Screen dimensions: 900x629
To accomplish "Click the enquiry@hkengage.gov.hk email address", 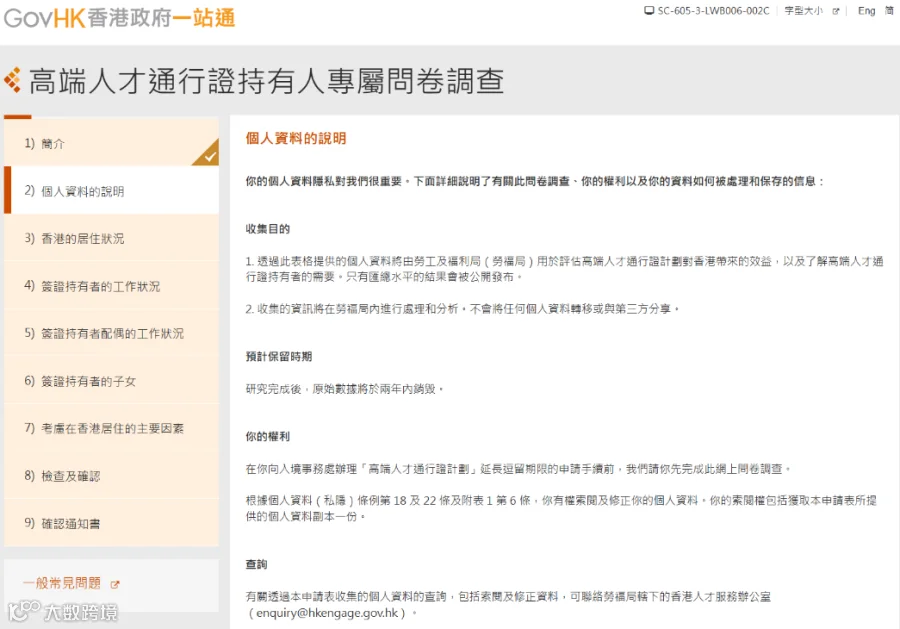I will click(x=327, y=613).
